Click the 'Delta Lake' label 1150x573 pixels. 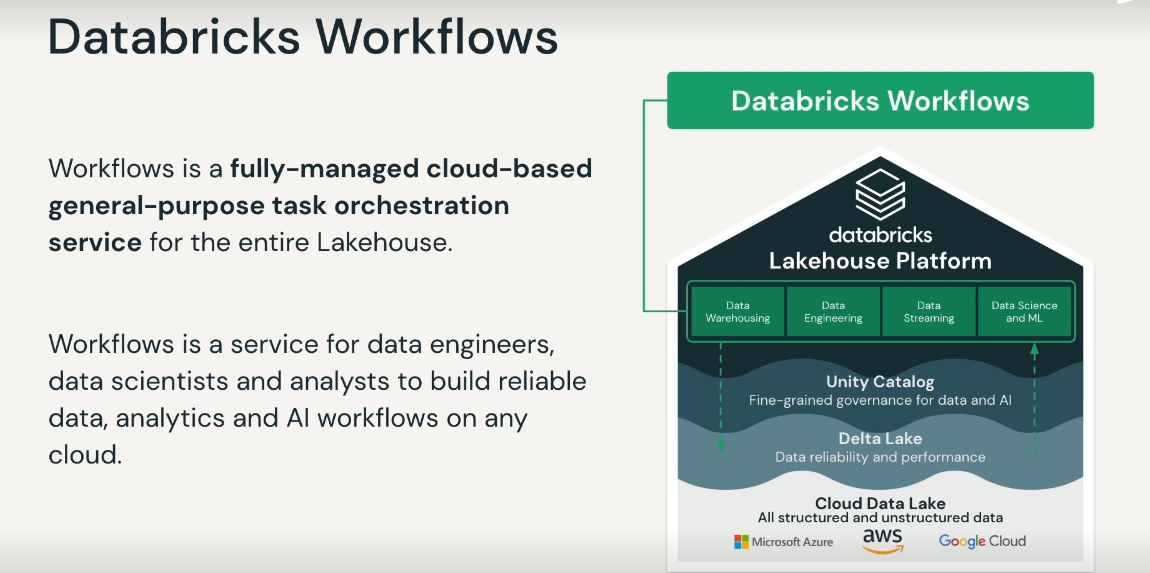click(880, 439)
